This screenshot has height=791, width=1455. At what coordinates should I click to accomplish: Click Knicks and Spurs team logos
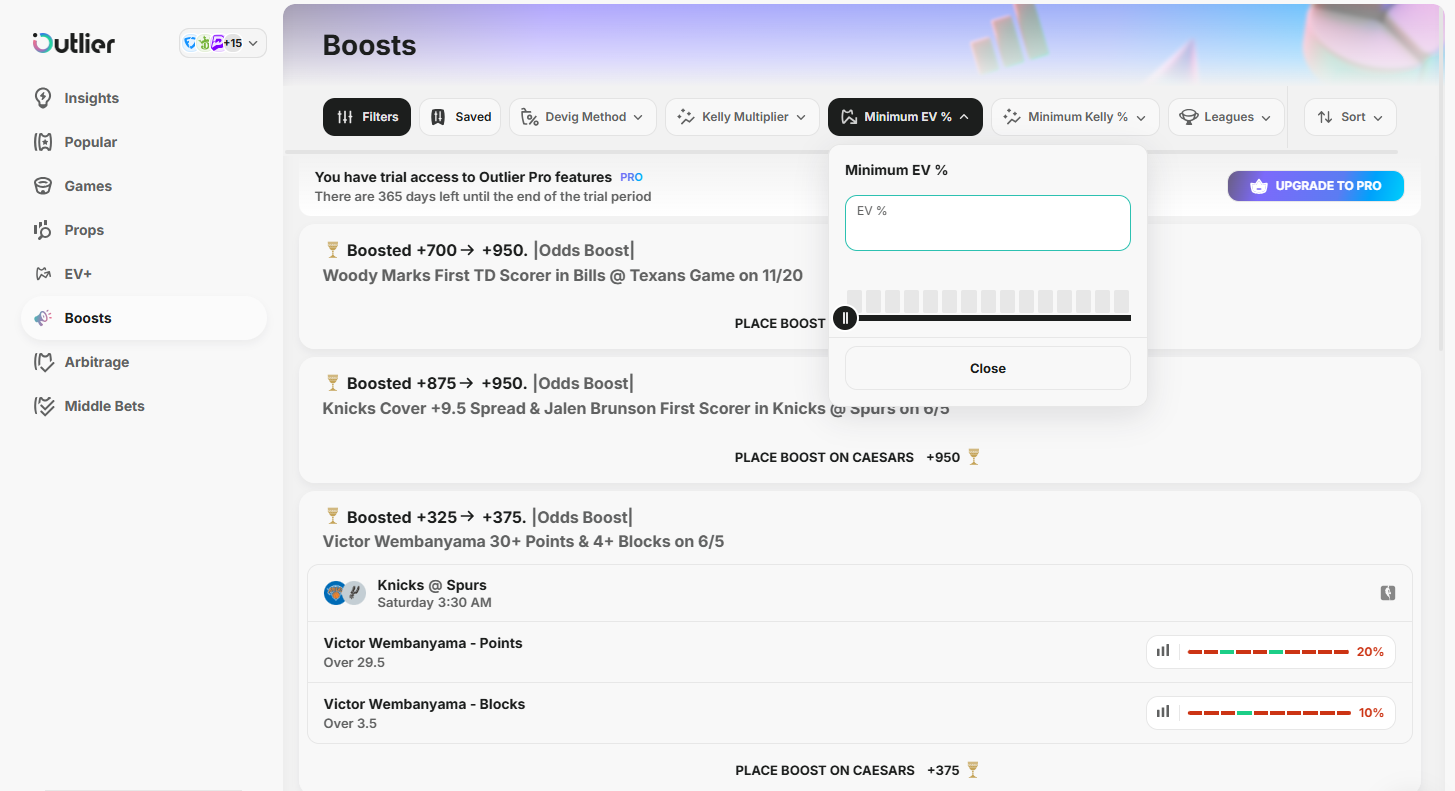345,593
